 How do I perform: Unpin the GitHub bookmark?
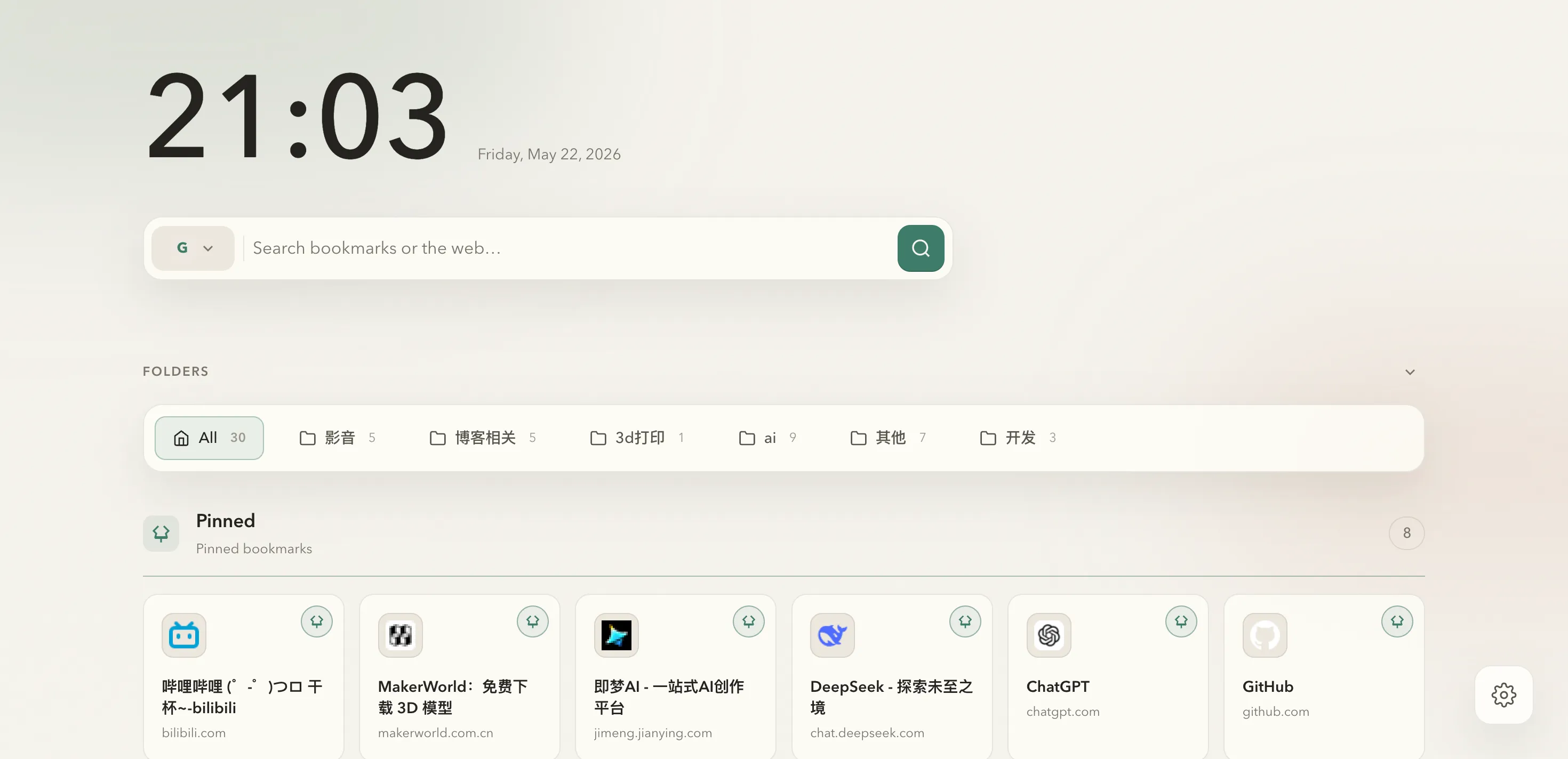click(1397, 621)
